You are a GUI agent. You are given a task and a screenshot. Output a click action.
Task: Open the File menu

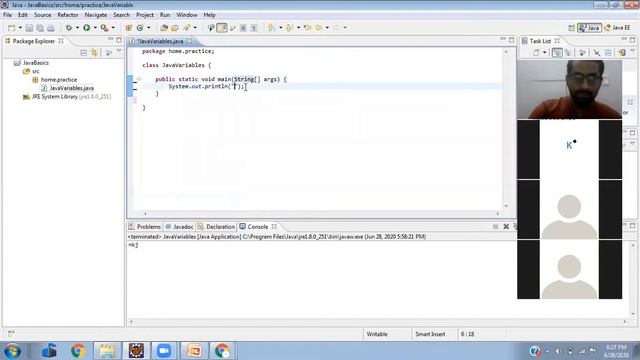pos(7,15)
